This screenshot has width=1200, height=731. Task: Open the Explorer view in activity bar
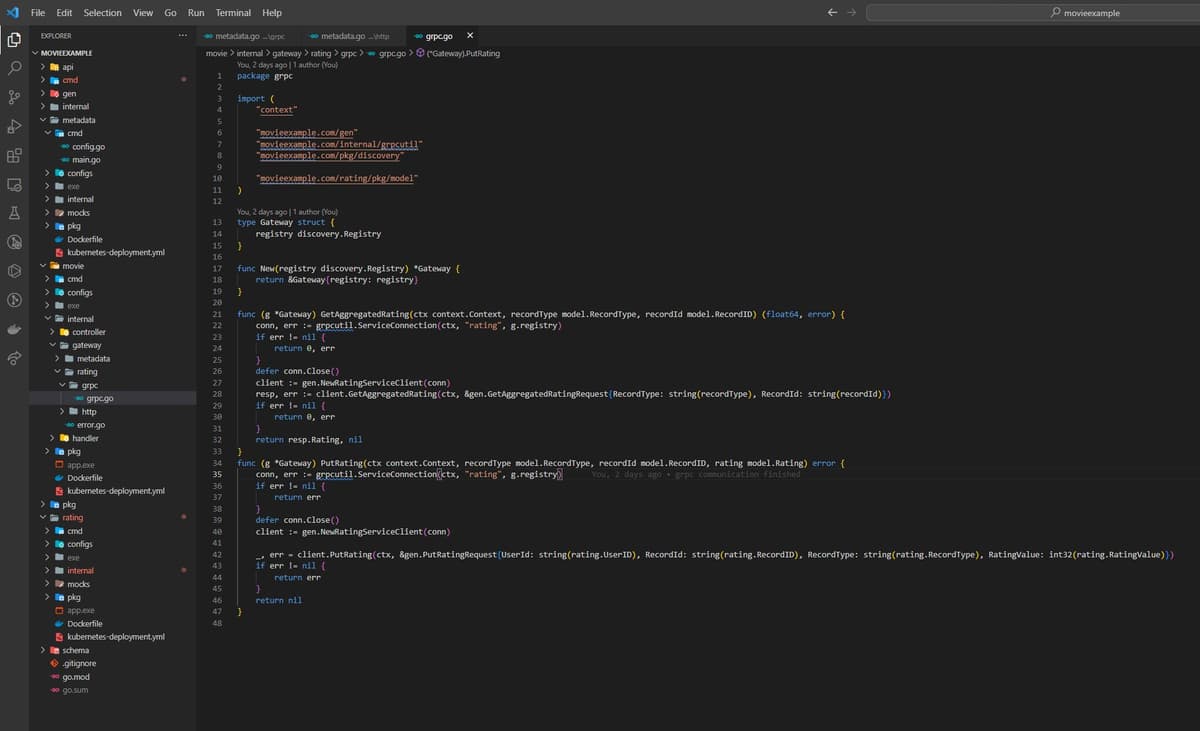14,40
